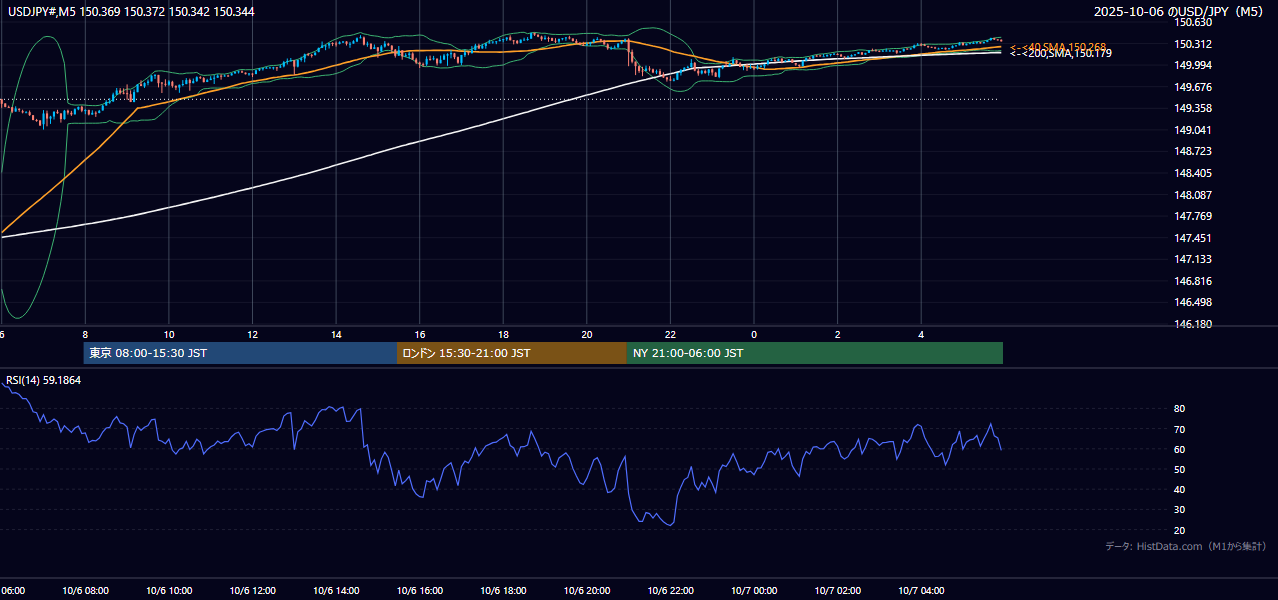Click the 10/6 10:00 date label
Image resolution: width=1278 pixels, height=600 pixels.
[168, 591]
